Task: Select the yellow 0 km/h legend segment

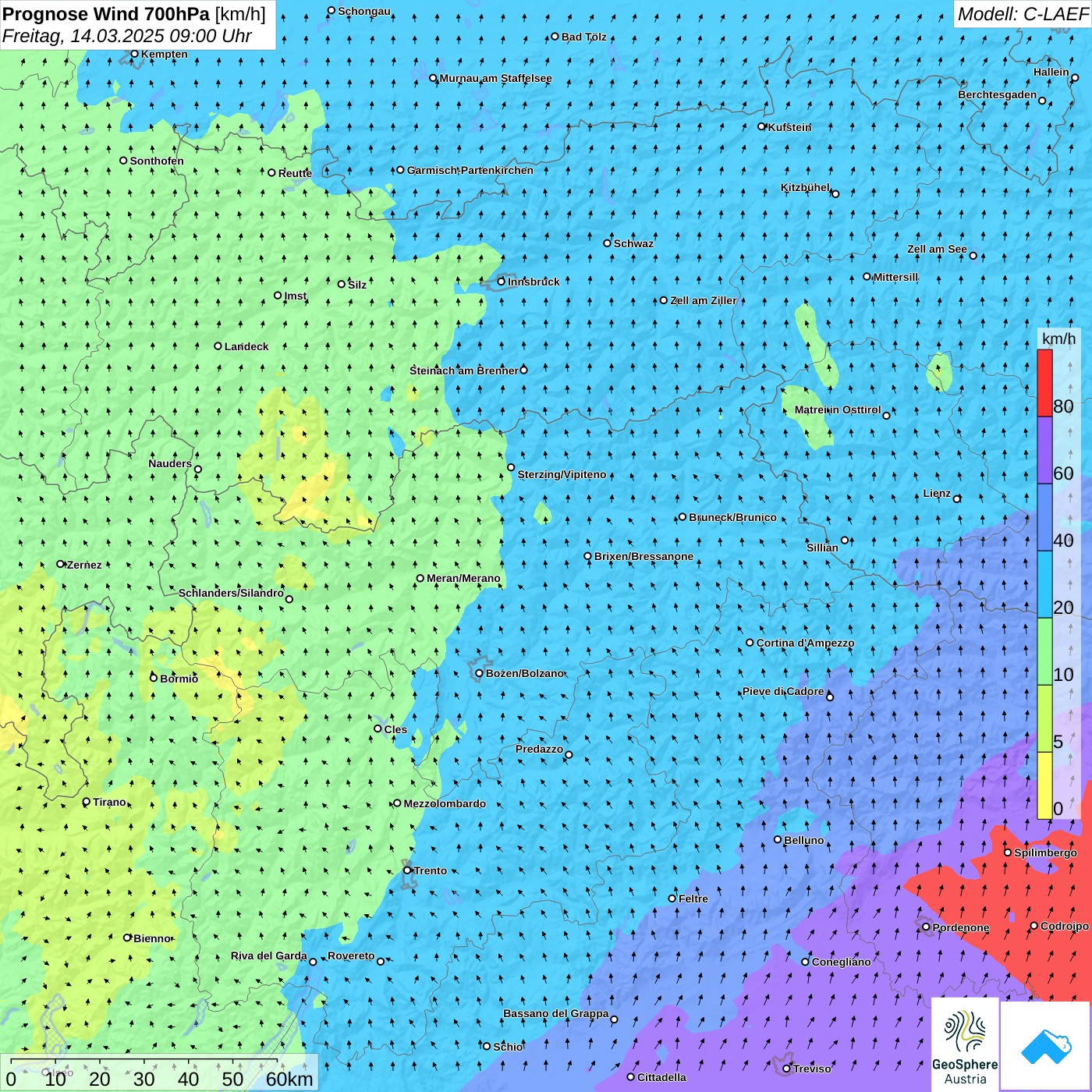Action: coord(1044,785)
